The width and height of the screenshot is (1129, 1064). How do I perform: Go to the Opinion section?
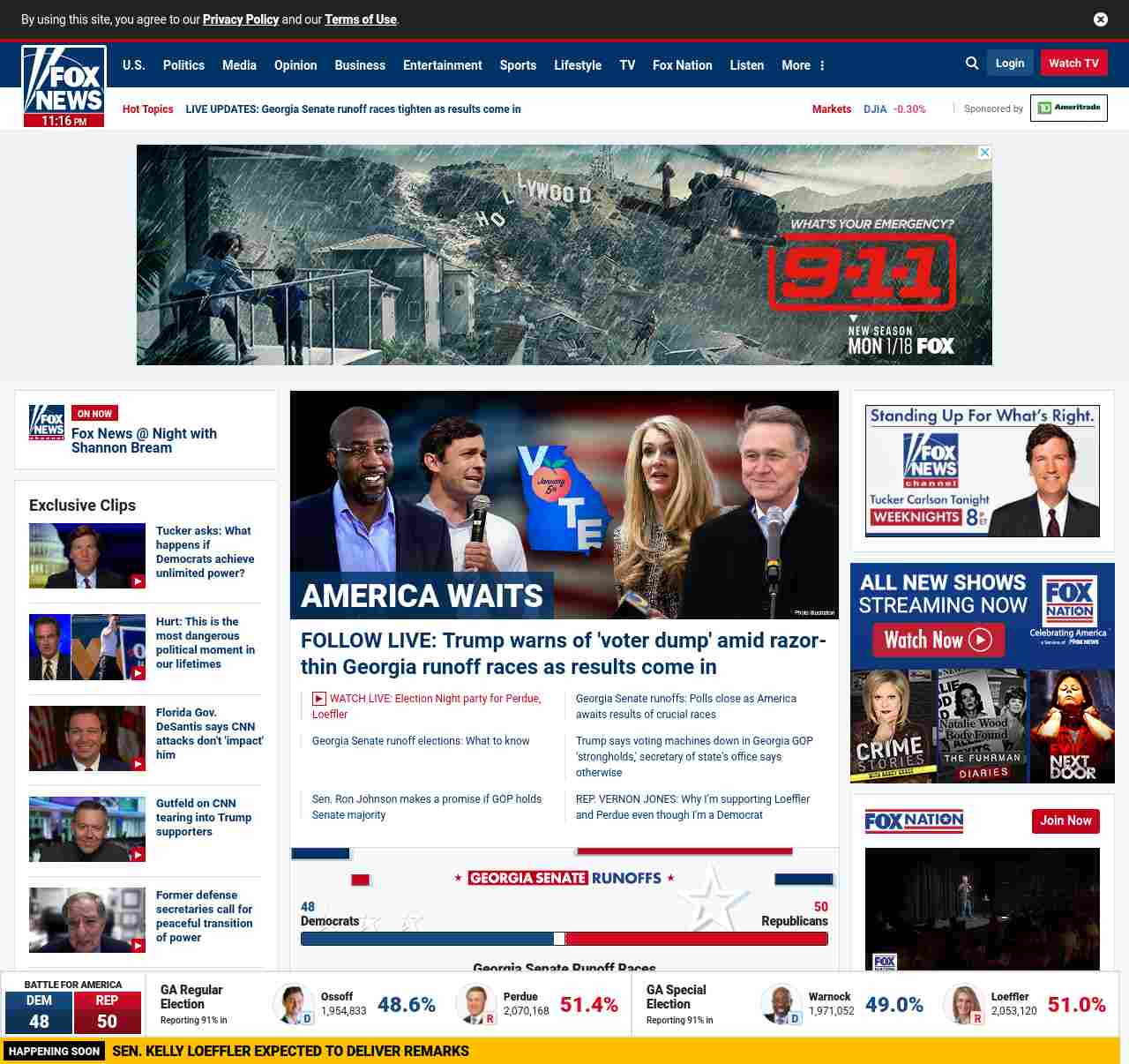point(295,65)
